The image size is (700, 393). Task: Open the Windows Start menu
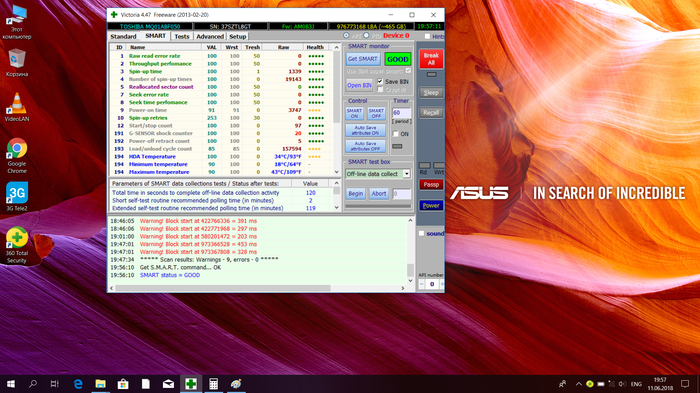(x=11, y=384)
